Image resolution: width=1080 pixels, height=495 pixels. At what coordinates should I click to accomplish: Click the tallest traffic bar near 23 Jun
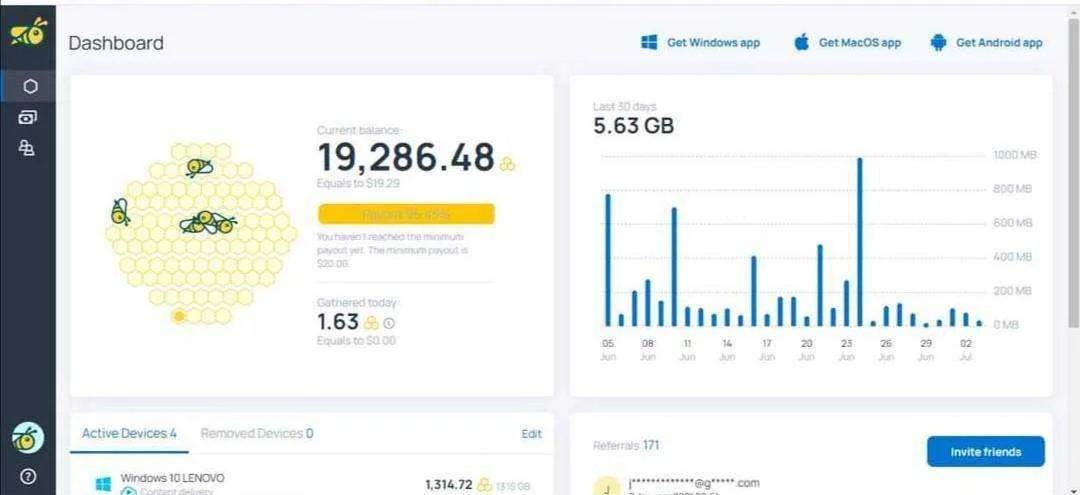pos(860,242)
